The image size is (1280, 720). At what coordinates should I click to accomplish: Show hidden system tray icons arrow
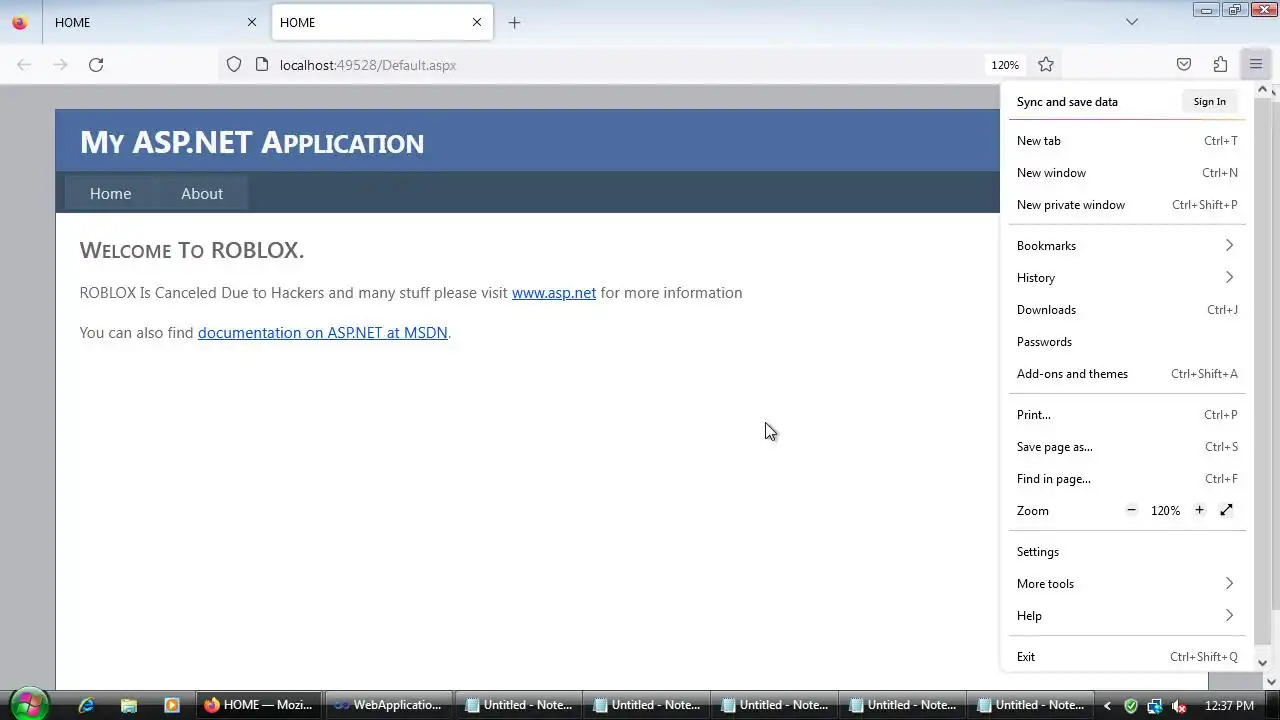pyautogui.click(x=1107, y=706)
